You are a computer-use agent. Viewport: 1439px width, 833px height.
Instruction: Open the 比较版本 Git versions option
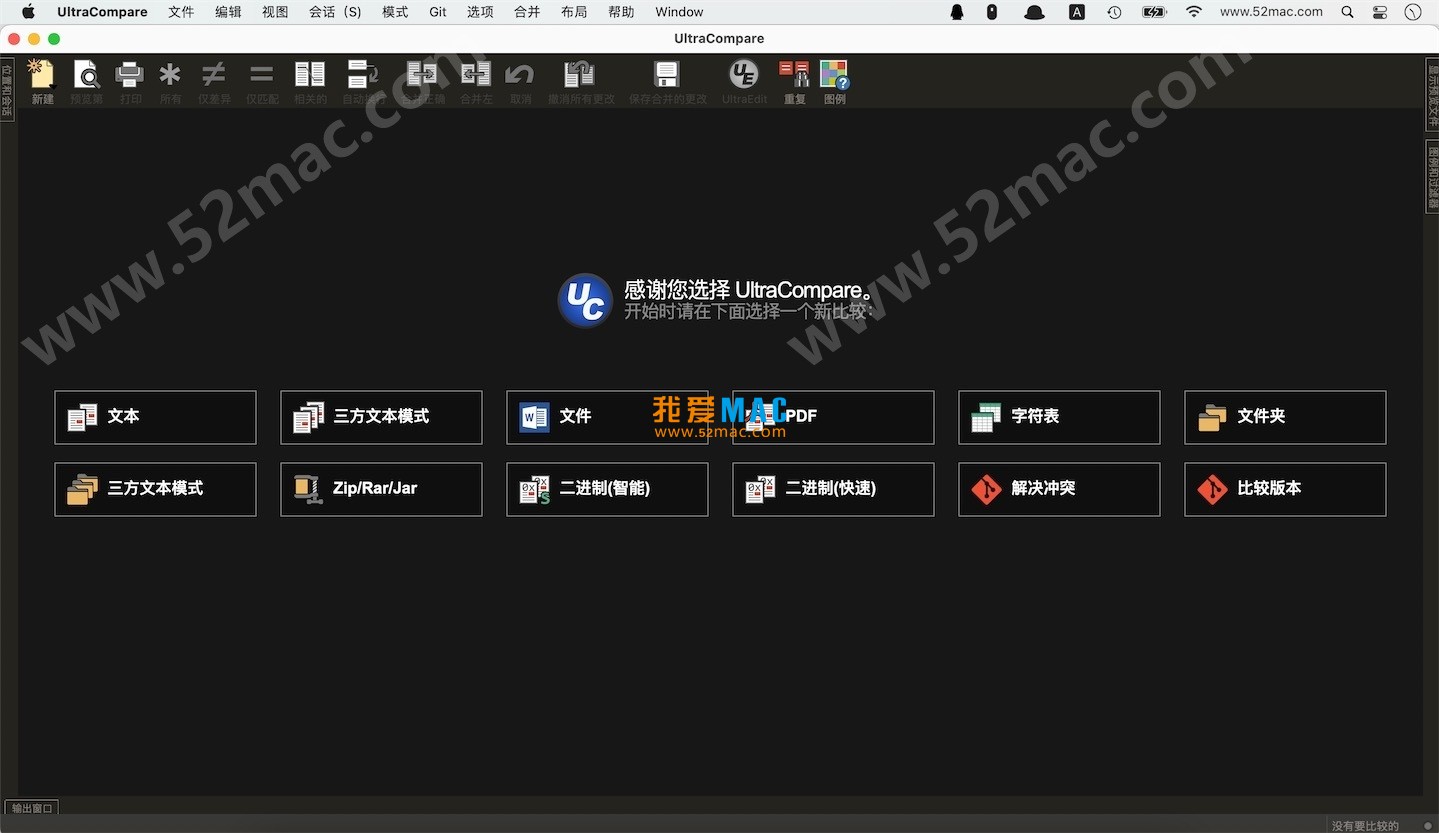click(x=1285, y=489)
